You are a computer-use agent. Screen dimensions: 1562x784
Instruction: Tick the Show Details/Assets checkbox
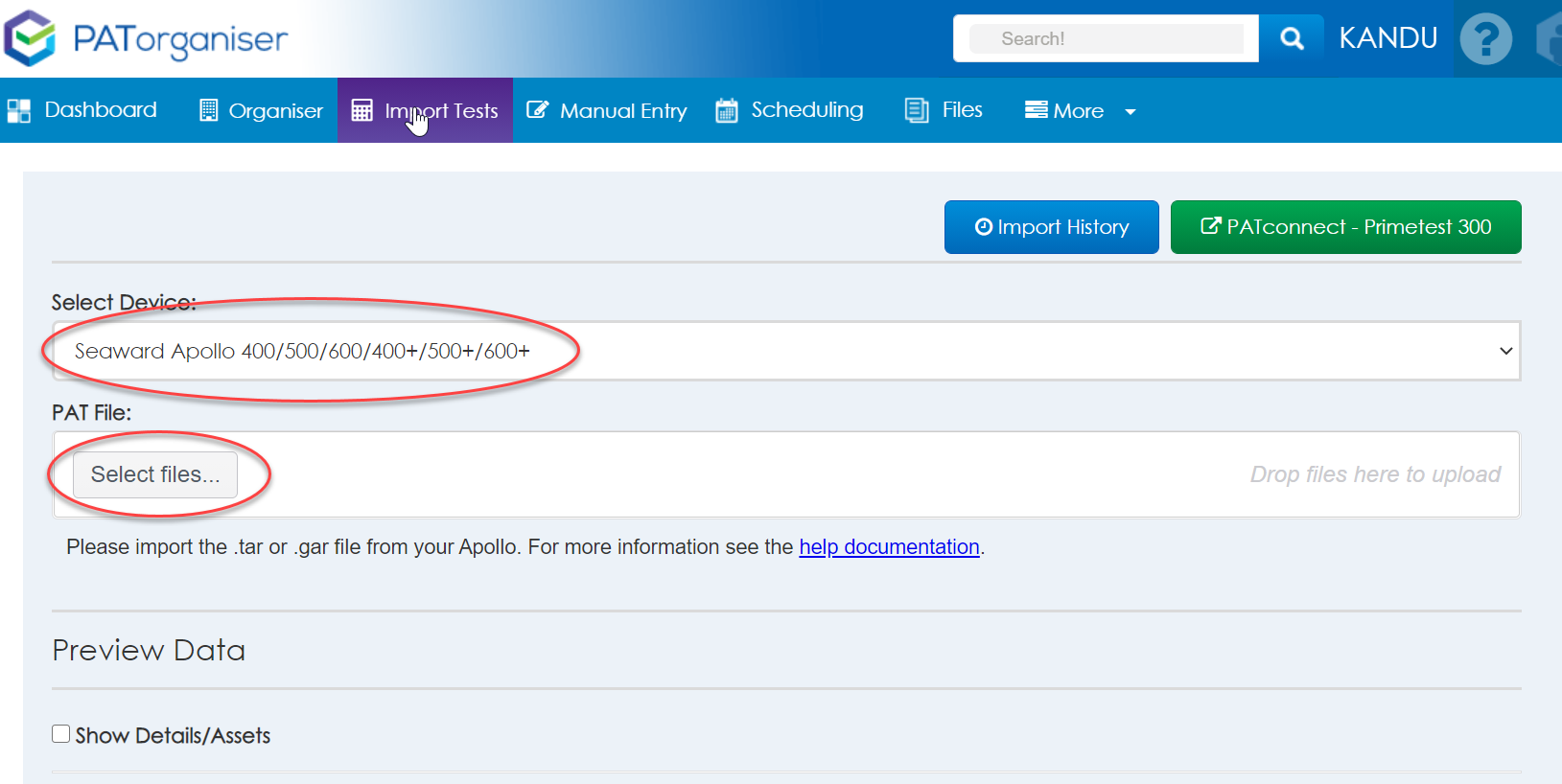[x=61, y=734]
